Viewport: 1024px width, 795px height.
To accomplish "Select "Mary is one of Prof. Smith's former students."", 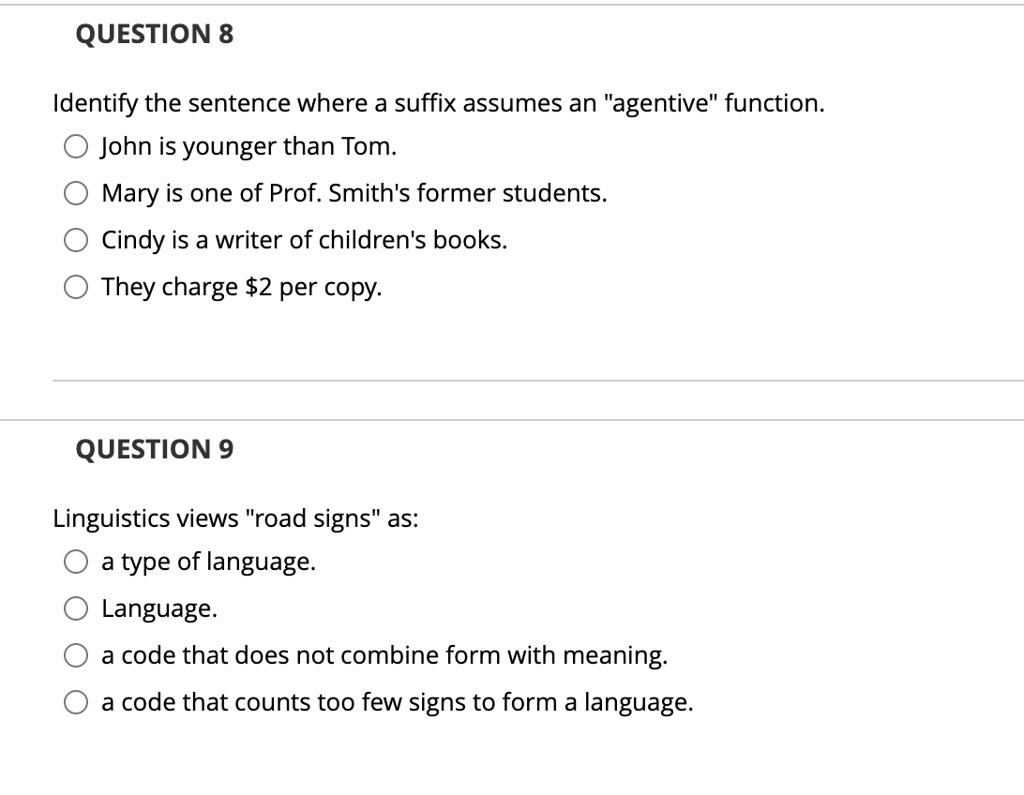I will click(75, 193).
